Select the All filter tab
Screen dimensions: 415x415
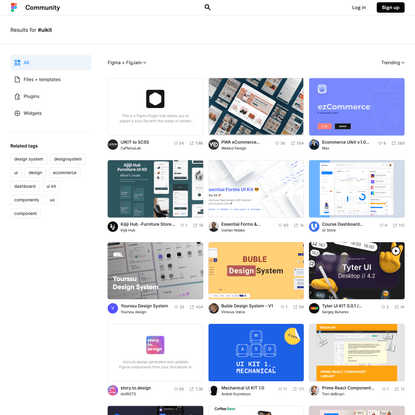pyautogui.click(x=51, y=62)
